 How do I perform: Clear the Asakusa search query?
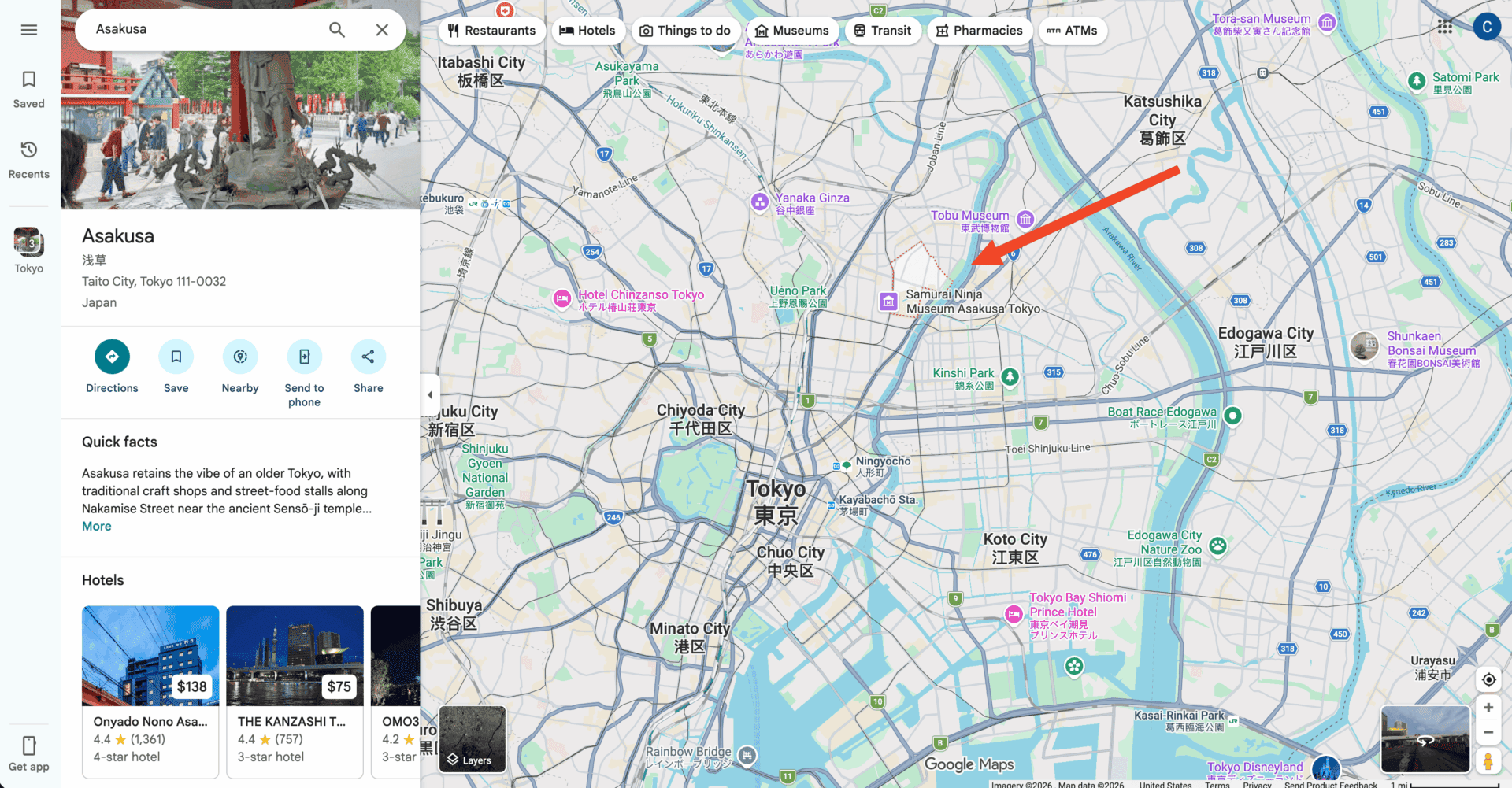(382, 30)
